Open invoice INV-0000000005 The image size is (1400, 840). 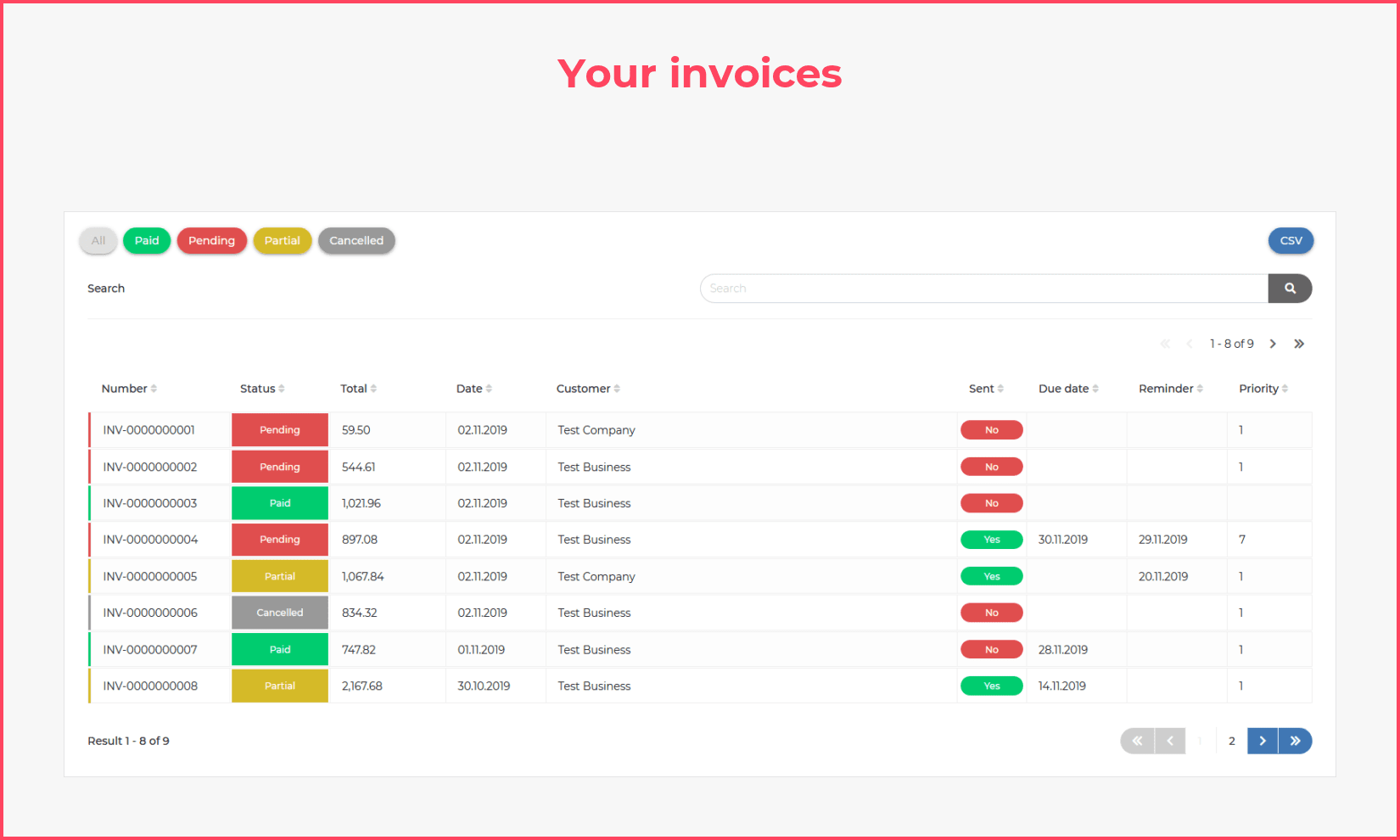coord(150,576)
